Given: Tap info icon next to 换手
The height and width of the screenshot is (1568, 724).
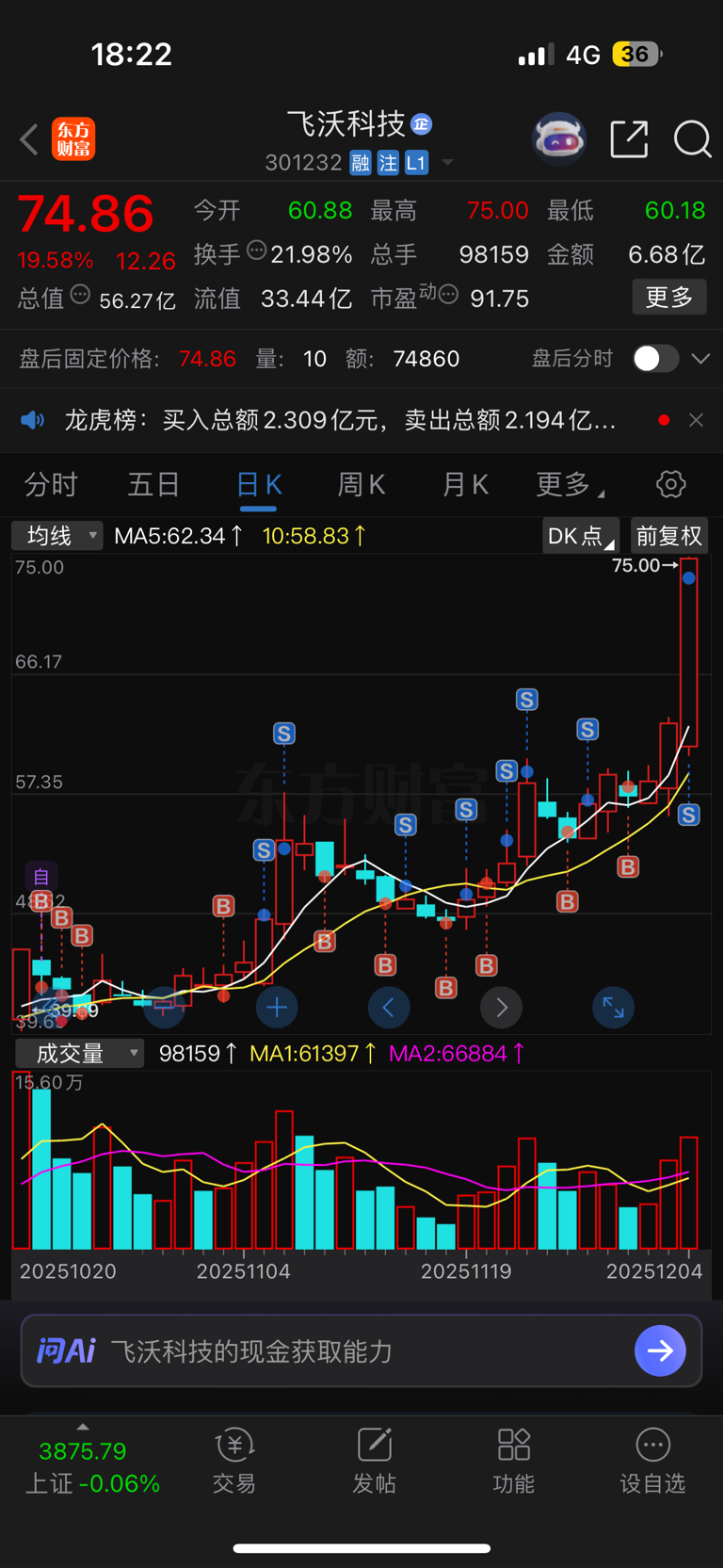Looking at the screenshot, I should pos(256,251).
